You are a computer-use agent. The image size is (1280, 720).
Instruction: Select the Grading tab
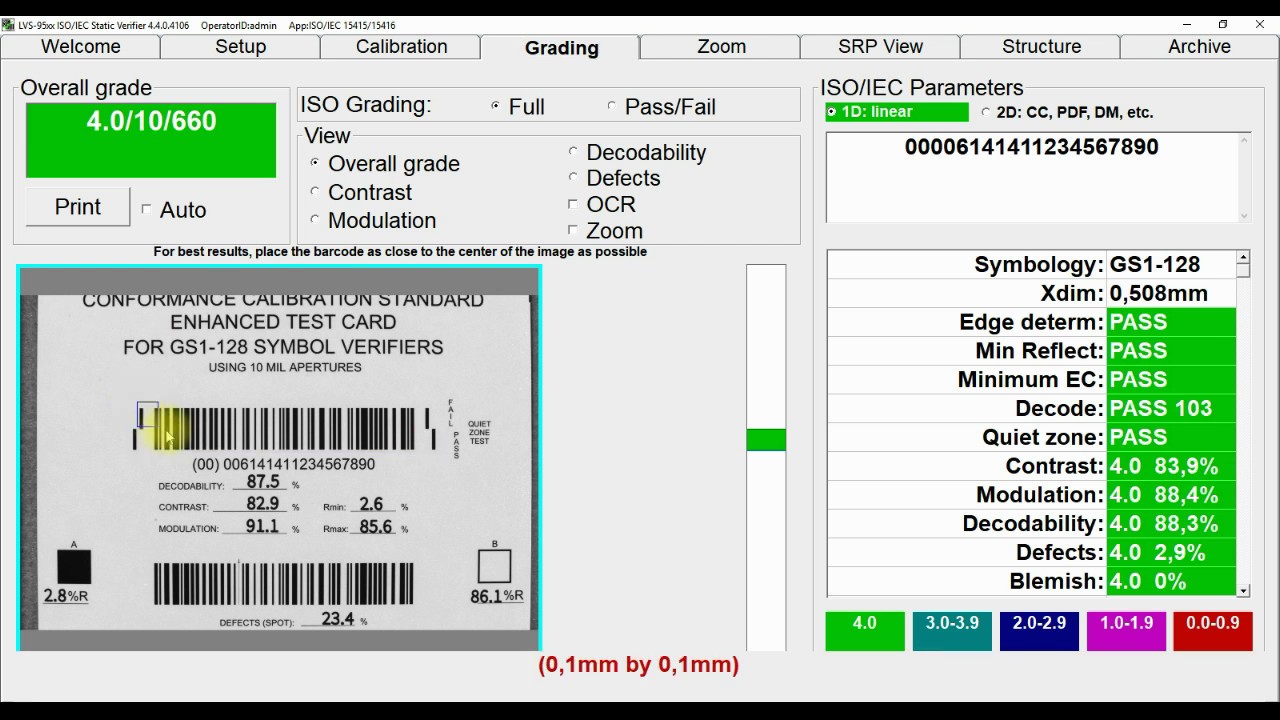click(x=561, y=47)
